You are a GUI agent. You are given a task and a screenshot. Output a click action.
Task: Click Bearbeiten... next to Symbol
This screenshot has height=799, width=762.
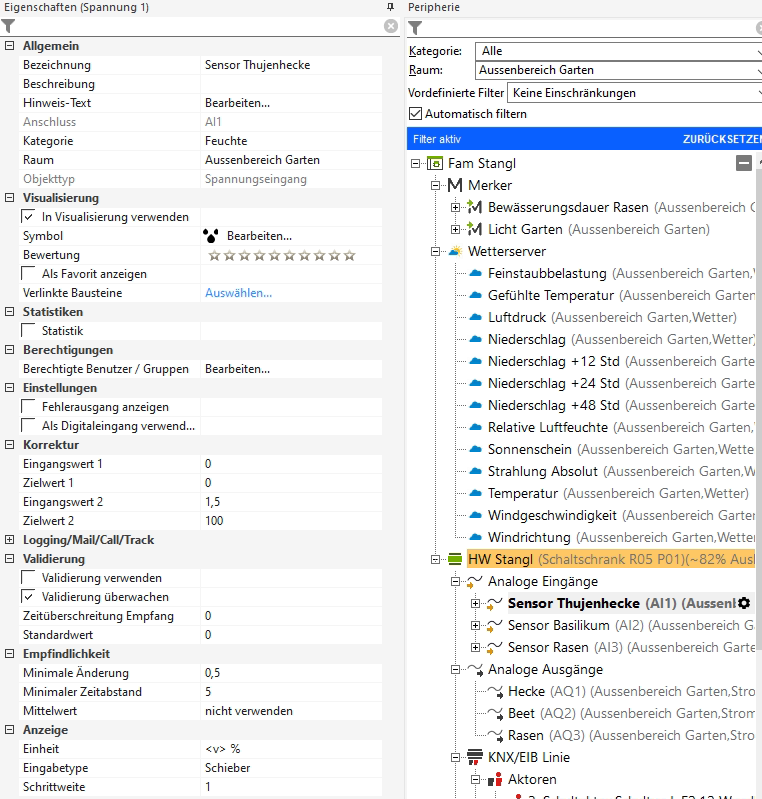pyautogui.click(x=259, y=236)
